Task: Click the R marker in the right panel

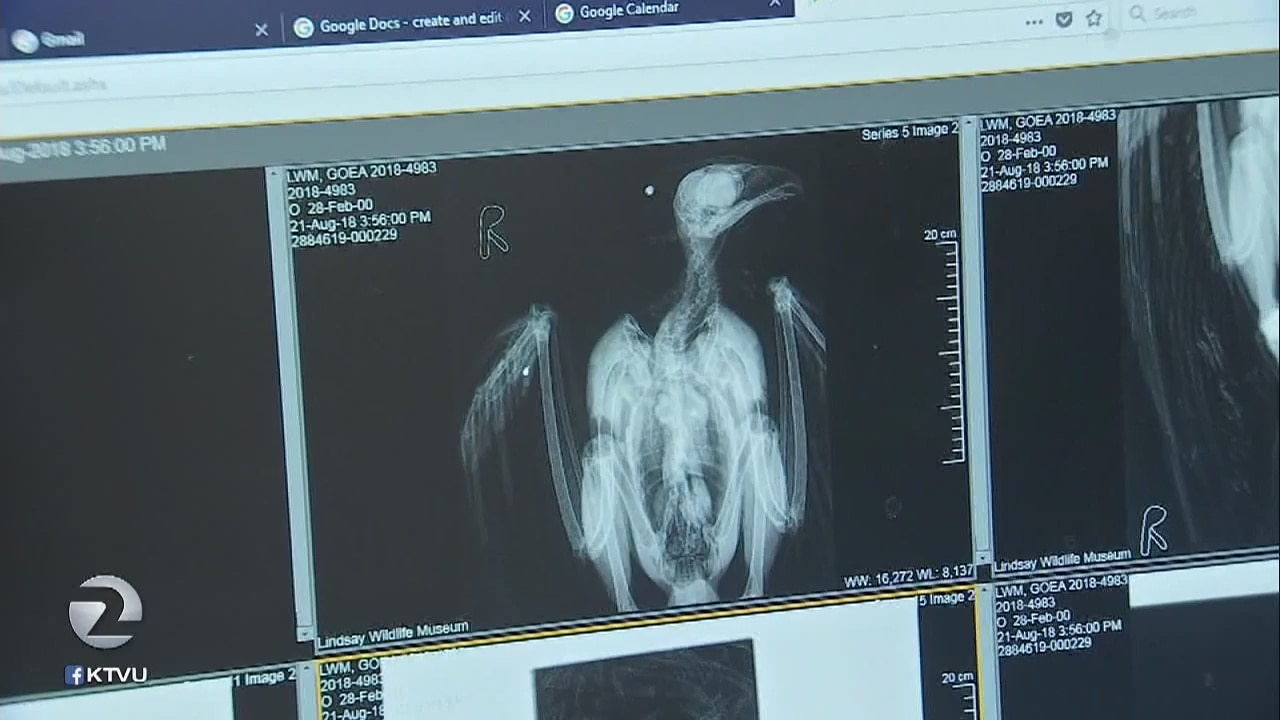Action: pos(1154,530)
